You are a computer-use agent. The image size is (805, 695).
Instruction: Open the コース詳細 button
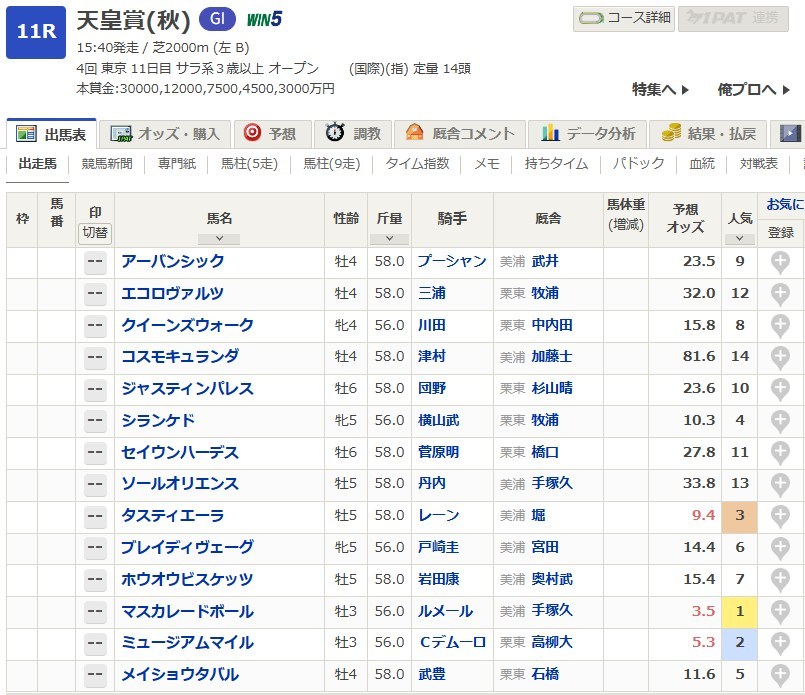coord(624,18)
